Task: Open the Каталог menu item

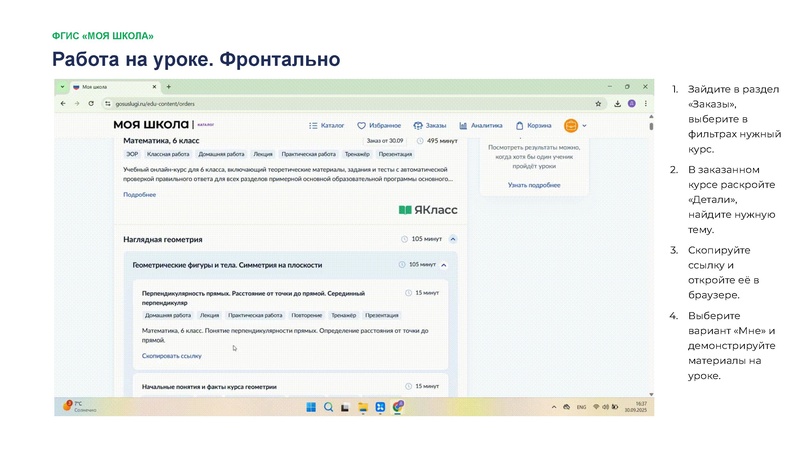Action: 327,126
